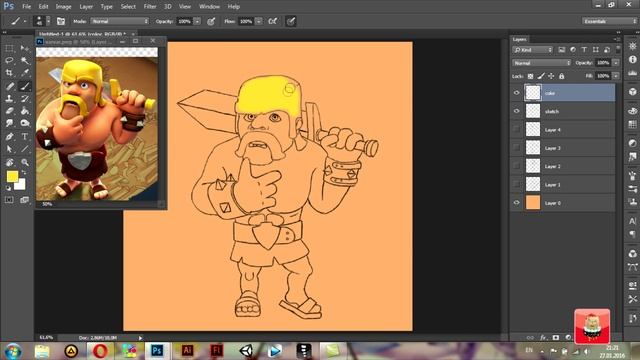Image resolution: width=640 pixels, height=360 pixels.
Task: Open the Filter menu
Action: [150, 7]
